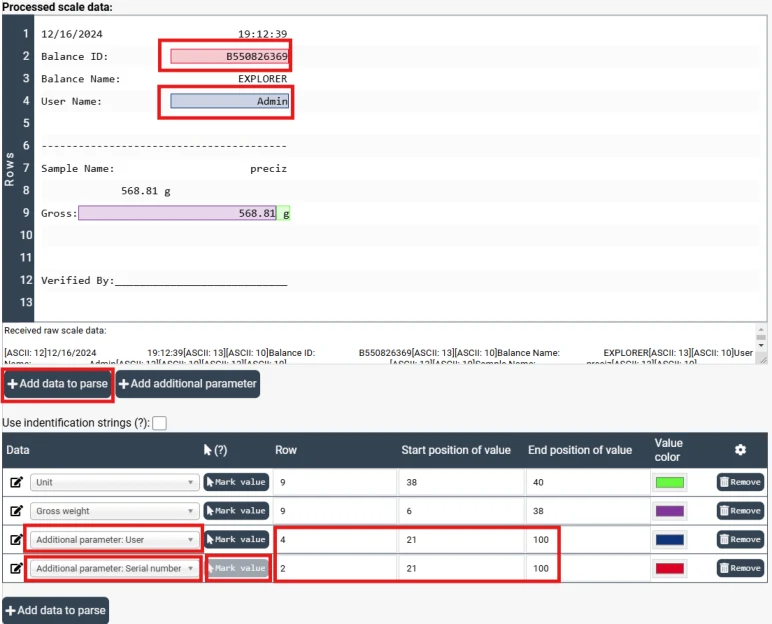
Task: Click the date 12/16/2024 on row 1
Action: (72, 34)
